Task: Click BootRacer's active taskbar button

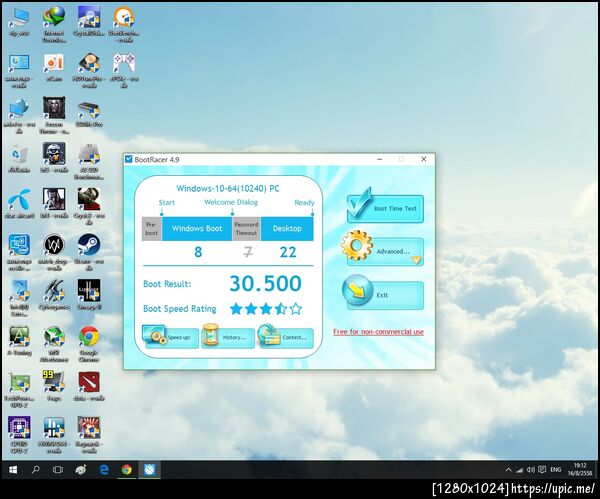Action: (150, 470)
